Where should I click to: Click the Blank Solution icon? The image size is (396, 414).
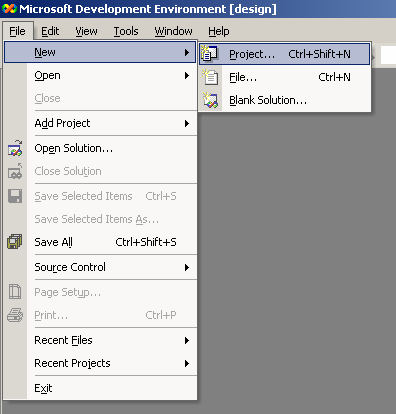click(210, 100)
